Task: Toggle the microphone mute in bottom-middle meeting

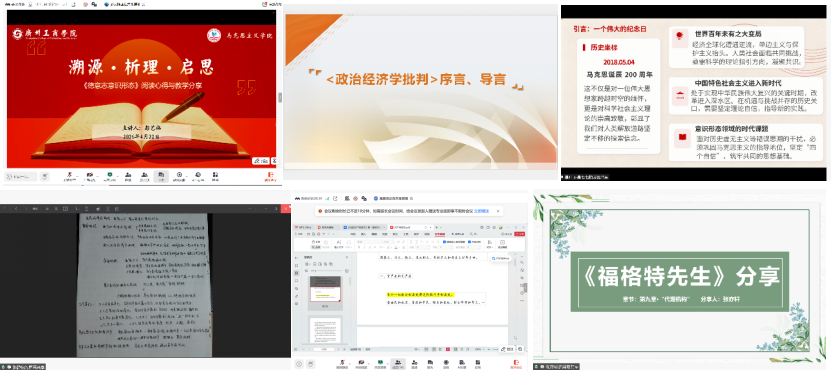Action: 342,364
